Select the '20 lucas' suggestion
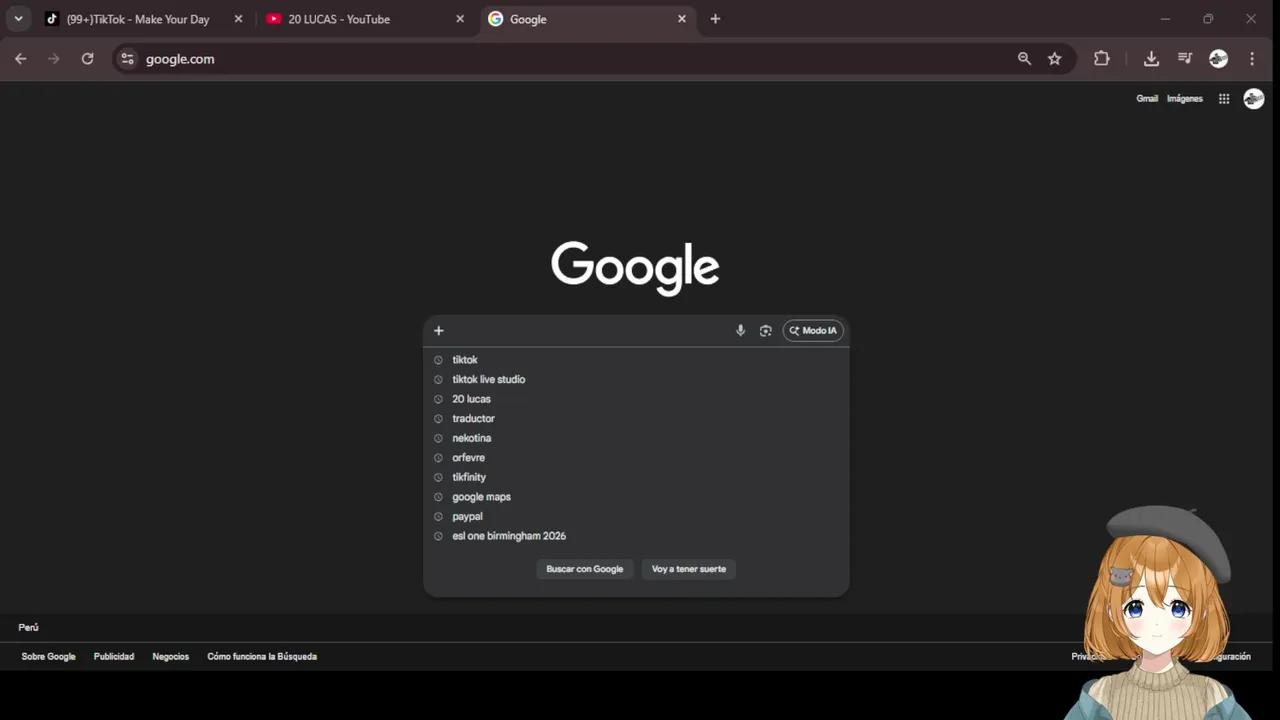The image size is (1280, 720). click(636, 399)
